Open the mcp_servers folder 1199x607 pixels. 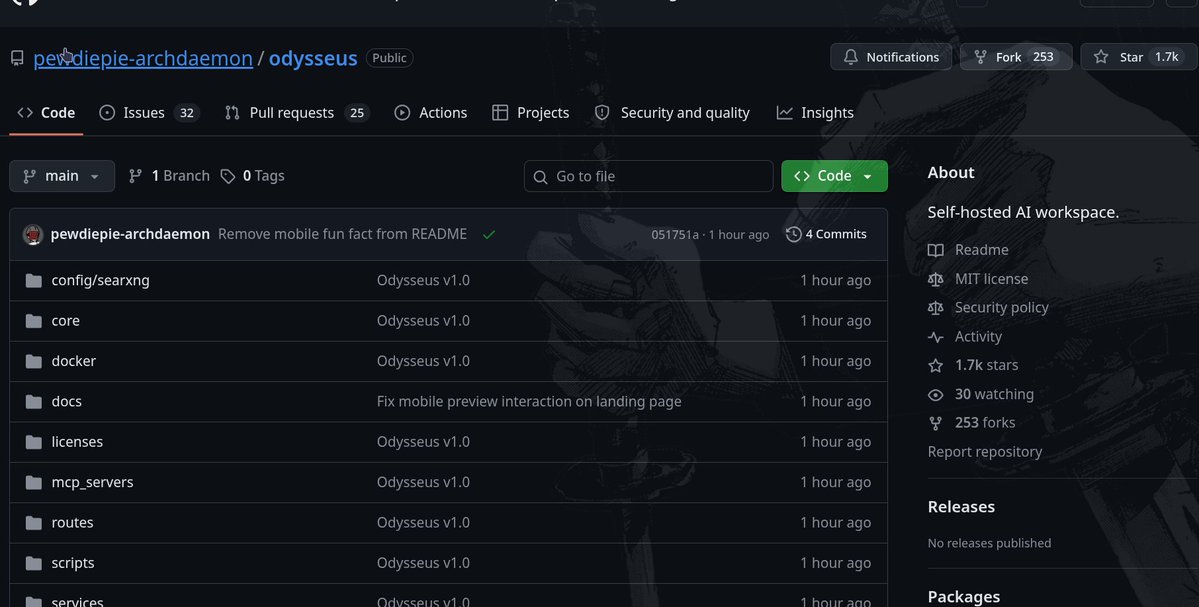(93, 482)
